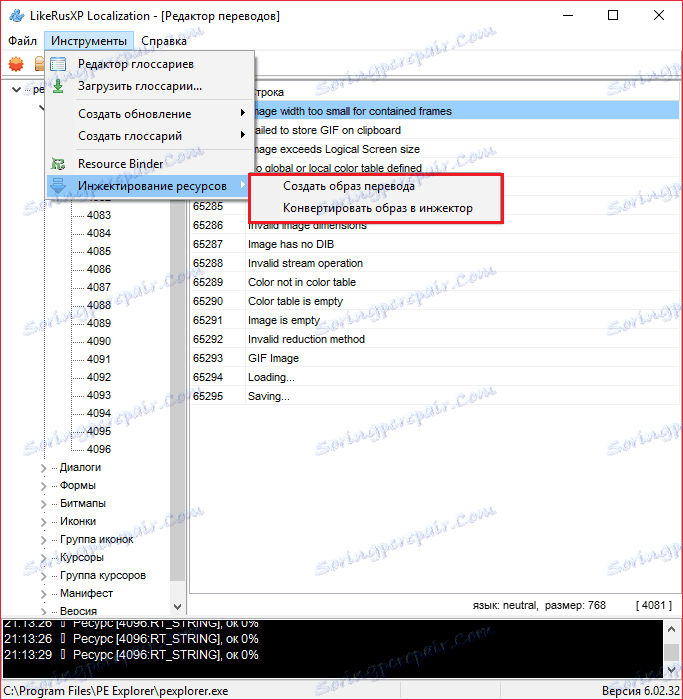Select the Версия tree item

click(x=78, y=611)
